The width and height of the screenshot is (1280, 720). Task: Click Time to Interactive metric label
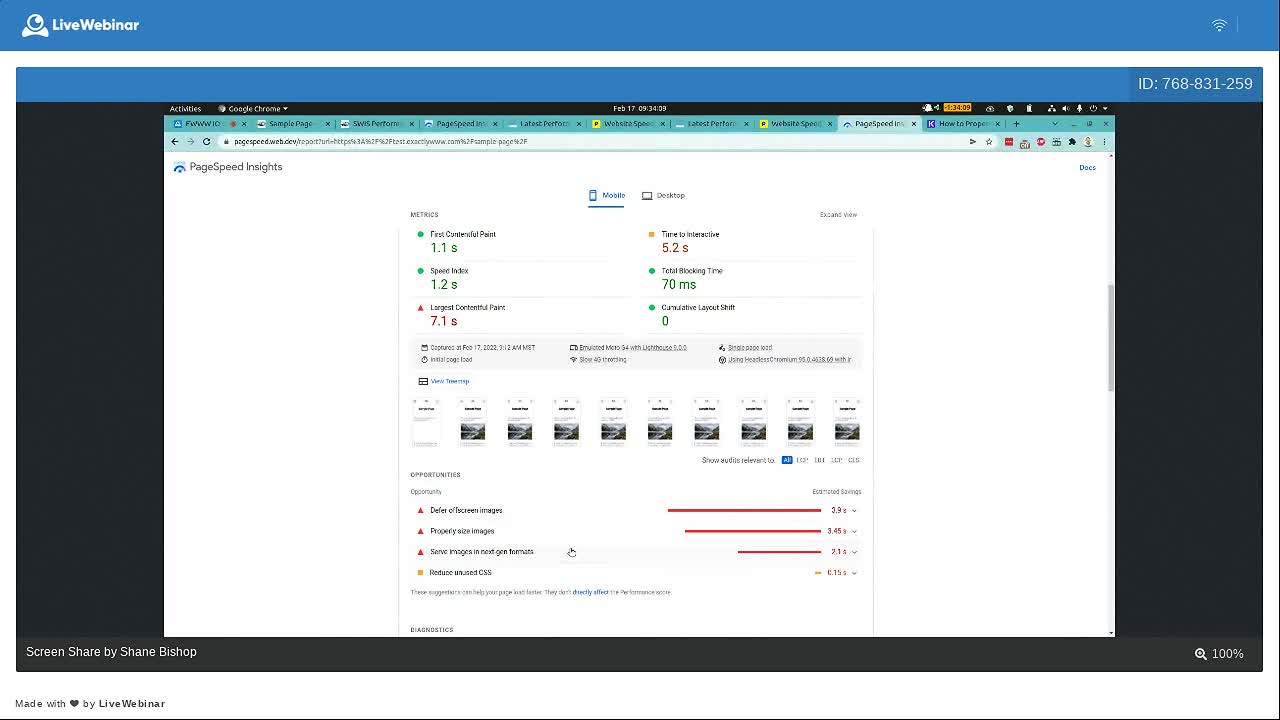pos(690,234)
